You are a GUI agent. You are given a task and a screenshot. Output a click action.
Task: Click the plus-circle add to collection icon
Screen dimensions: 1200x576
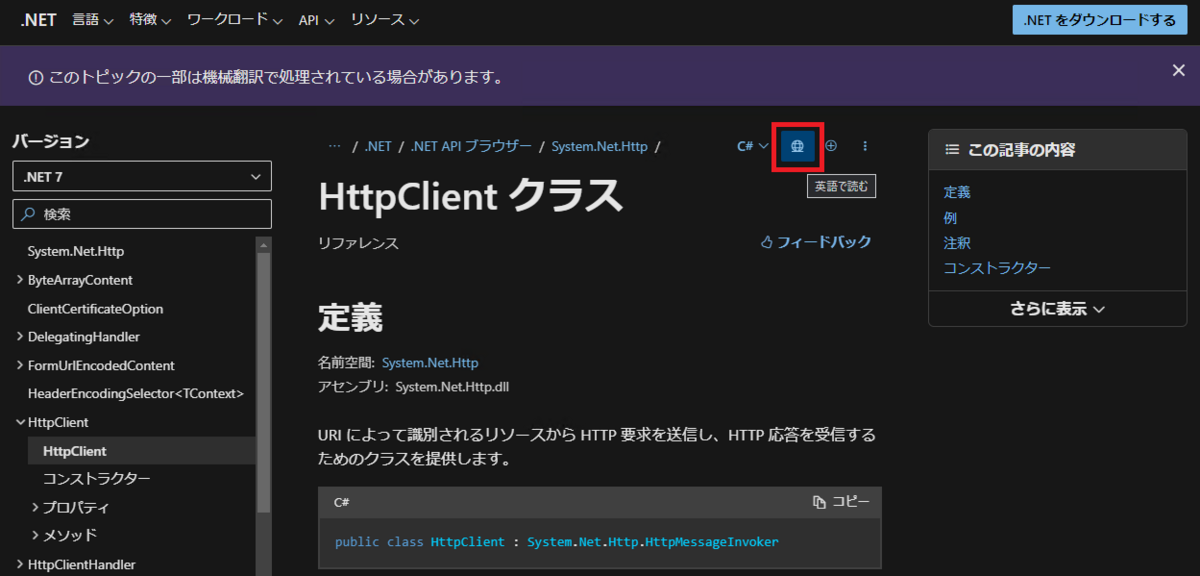(x=831, y=146)
